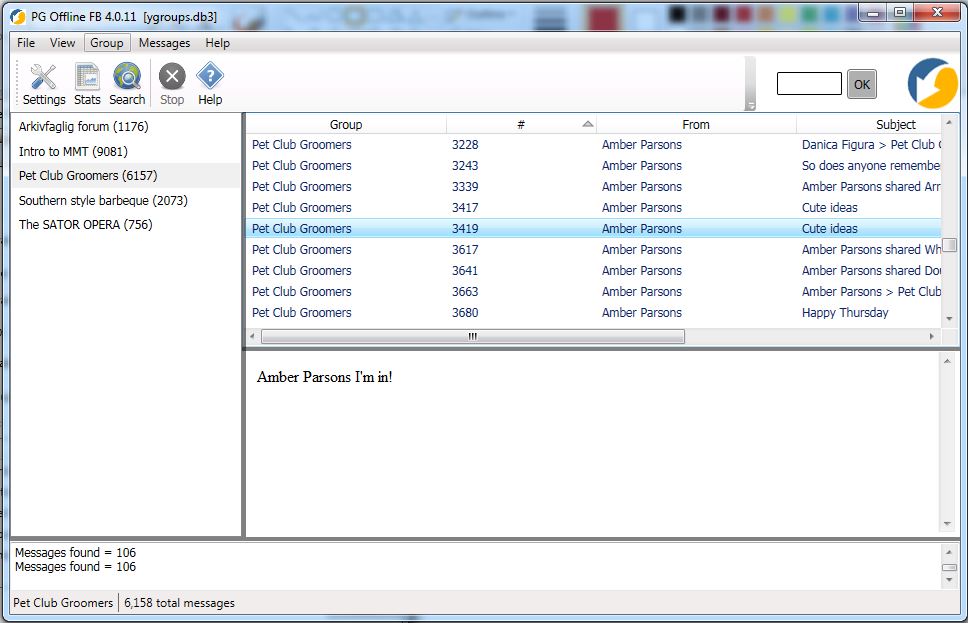
Task: Sort messages by the From column
Action: pyautogui.click(x=696, y=124)
